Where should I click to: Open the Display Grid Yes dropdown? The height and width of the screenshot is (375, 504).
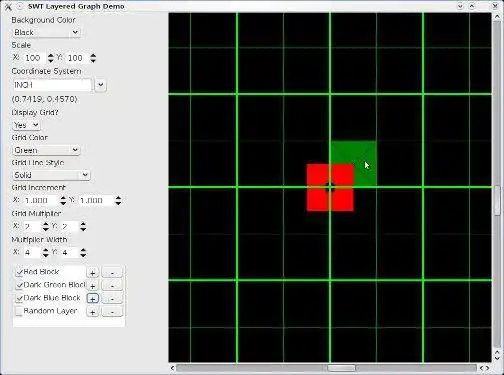point(26,125)
